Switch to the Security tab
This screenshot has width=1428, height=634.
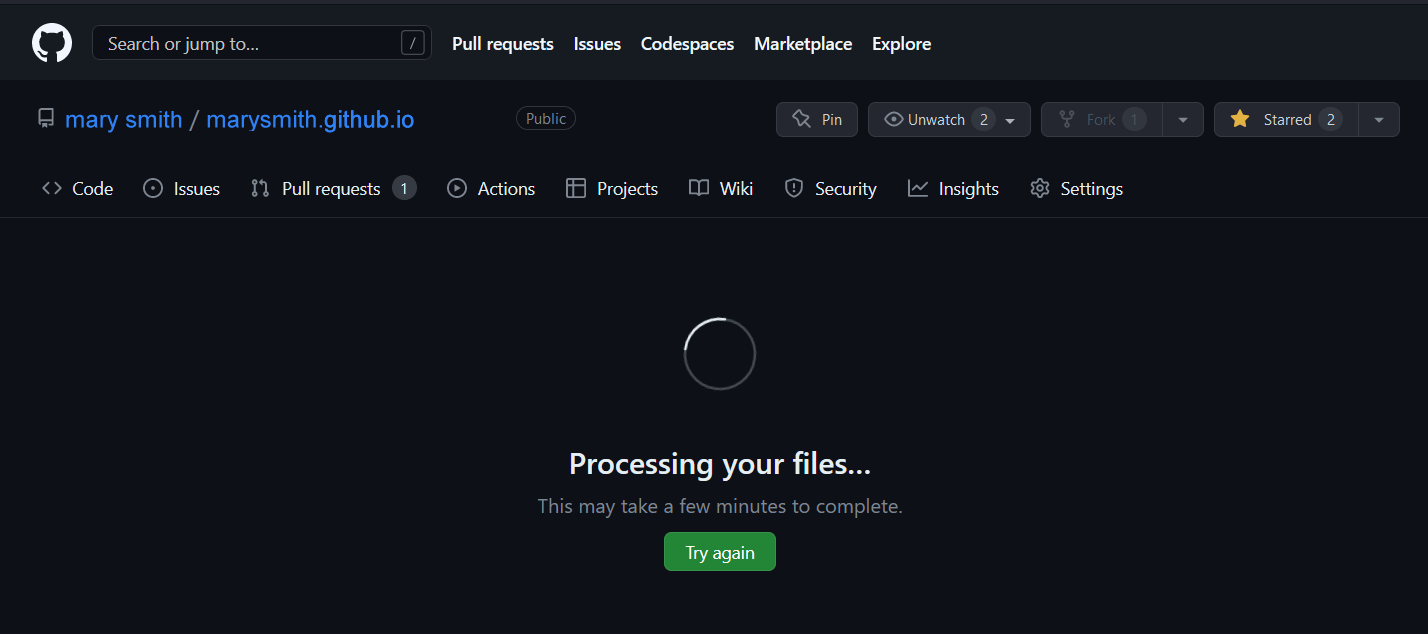(x=830, y=189)
